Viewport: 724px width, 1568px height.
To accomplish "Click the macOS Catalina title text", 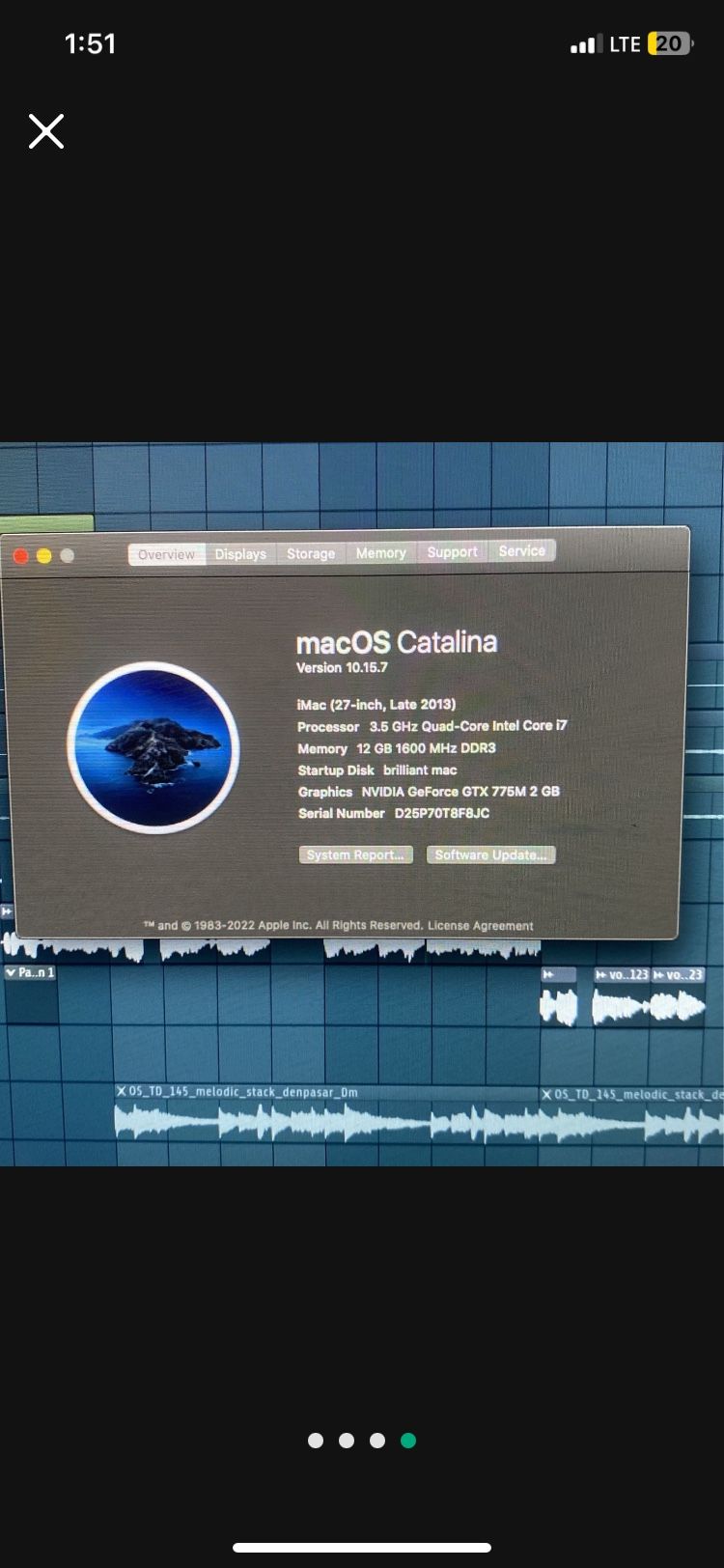I will tap(397, 642).
